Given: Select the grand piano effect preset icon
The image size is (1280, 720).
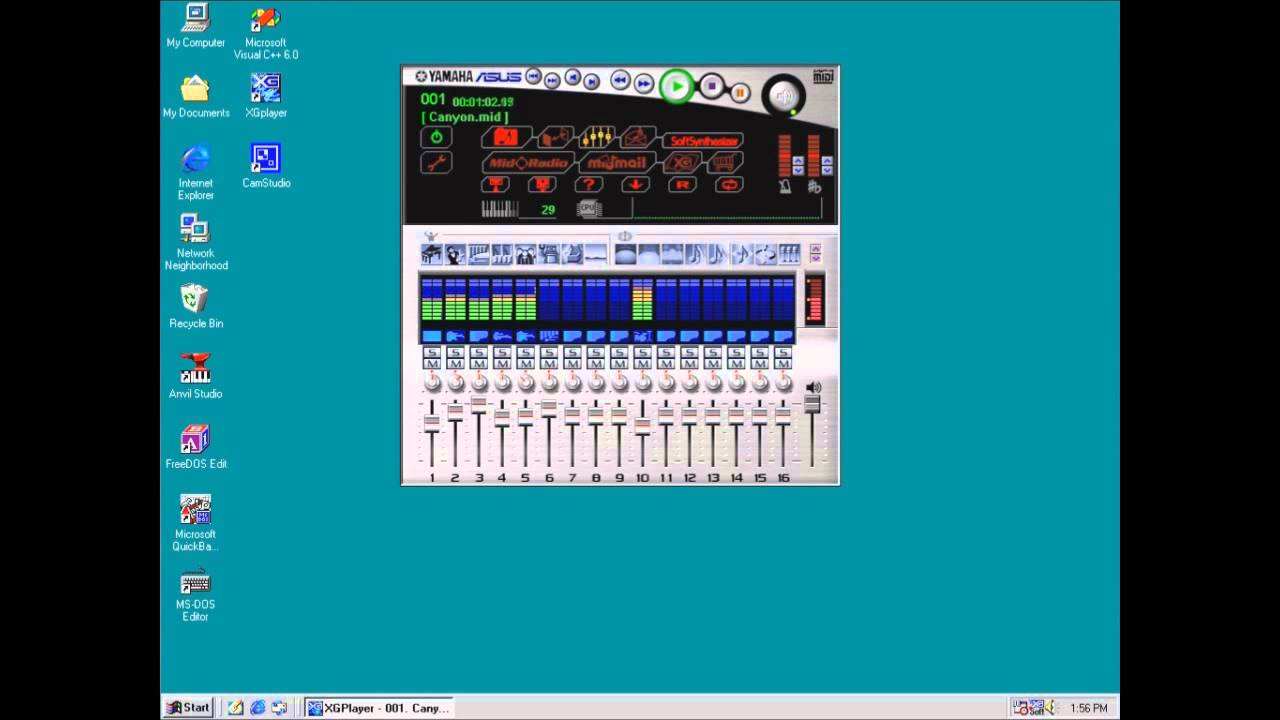Looking at the screenshot, I should [432, 254].
